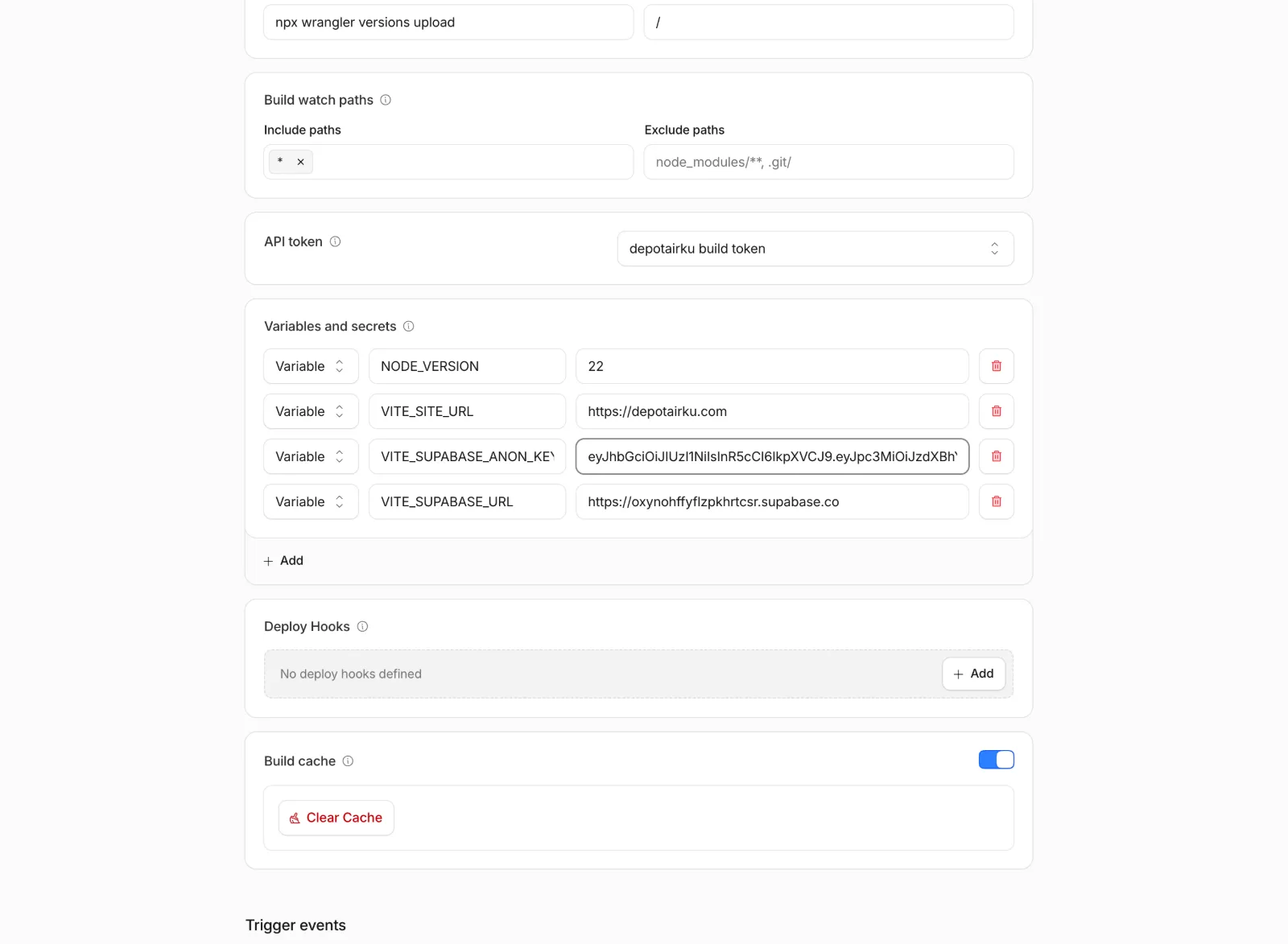Edit the VITE_SITE_URL variable name
The width and height of the screenshot is (1288, 944).
click(467, 411)
